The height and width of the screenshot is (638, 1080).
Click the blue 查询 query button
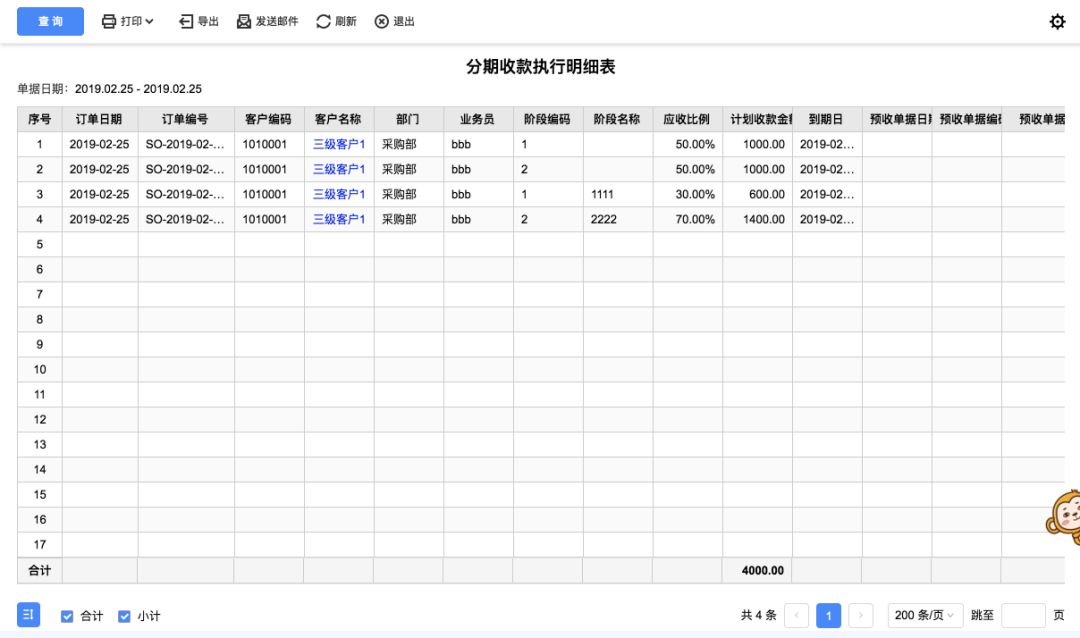coord(50,21)
